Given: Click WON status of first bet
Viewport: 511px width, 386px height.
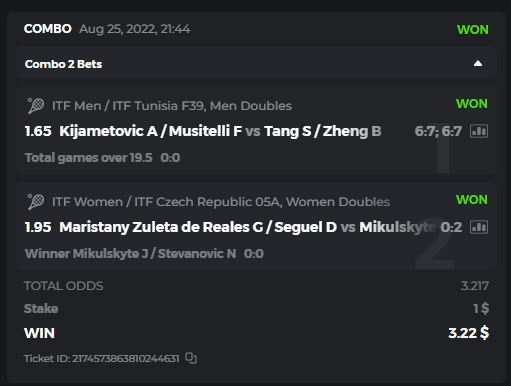Looking at the screenshot, I should (x=472, y=104).
